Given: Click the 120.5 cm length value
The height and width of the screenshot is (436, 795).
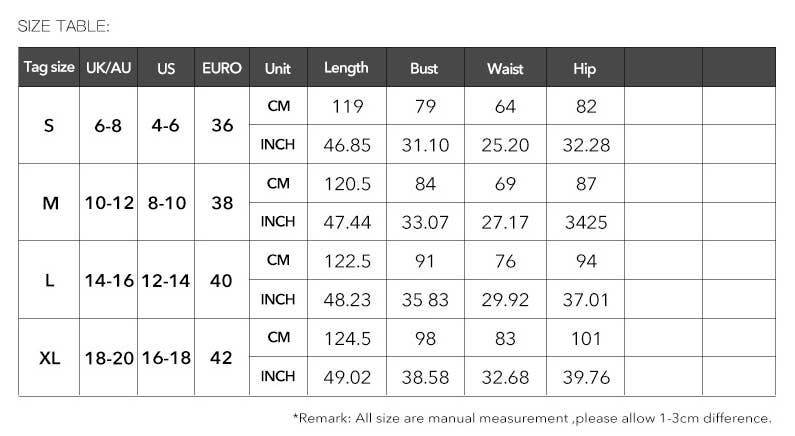Looking at the screenshot, I should 347,184.
